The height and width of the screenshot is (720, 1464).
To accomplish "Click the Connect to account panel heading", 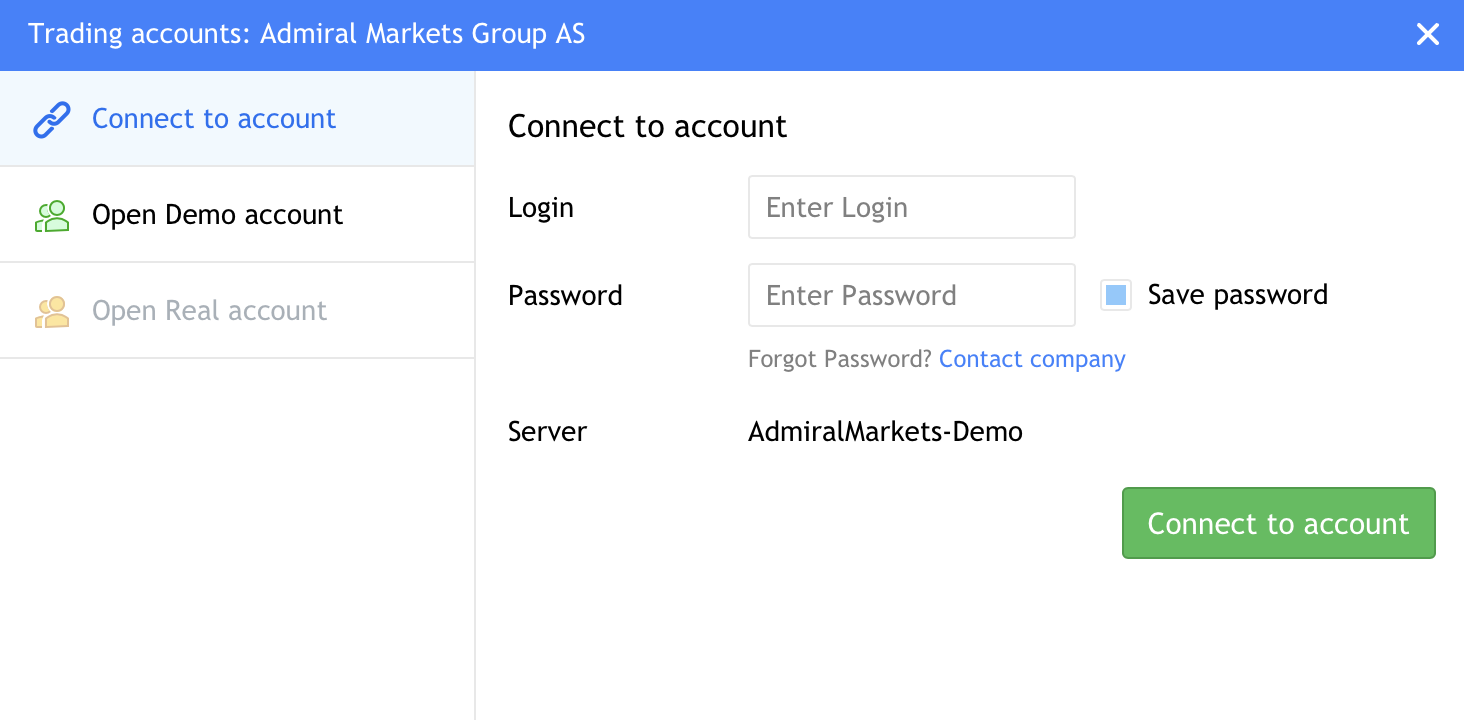I will 647,127.
